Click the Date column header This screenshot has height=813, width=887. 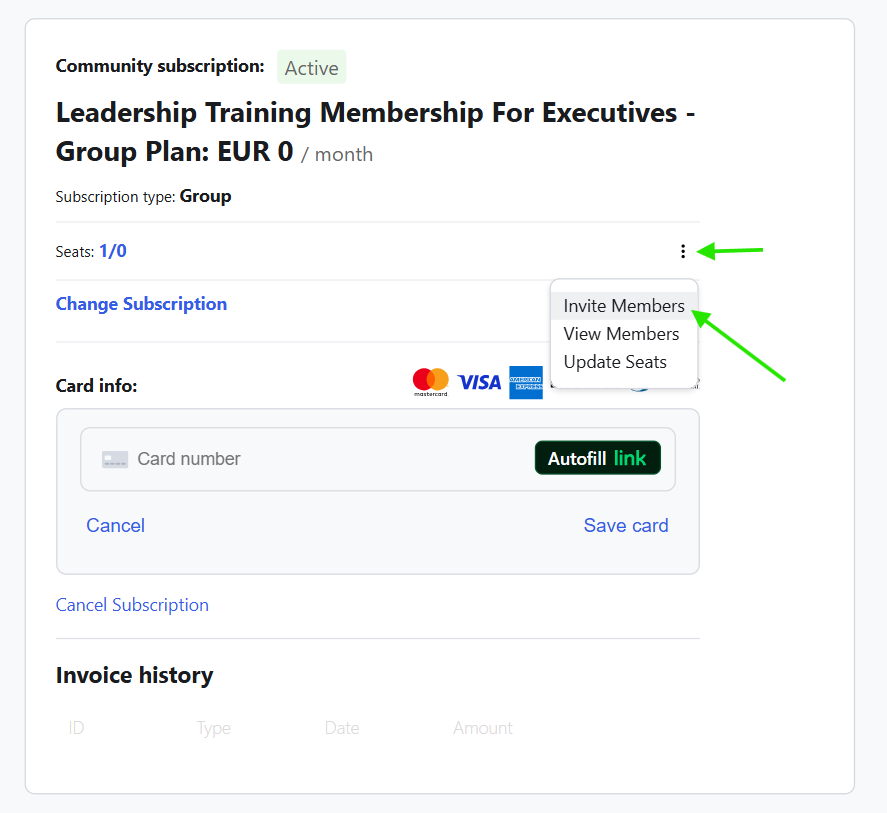[342, 728]
